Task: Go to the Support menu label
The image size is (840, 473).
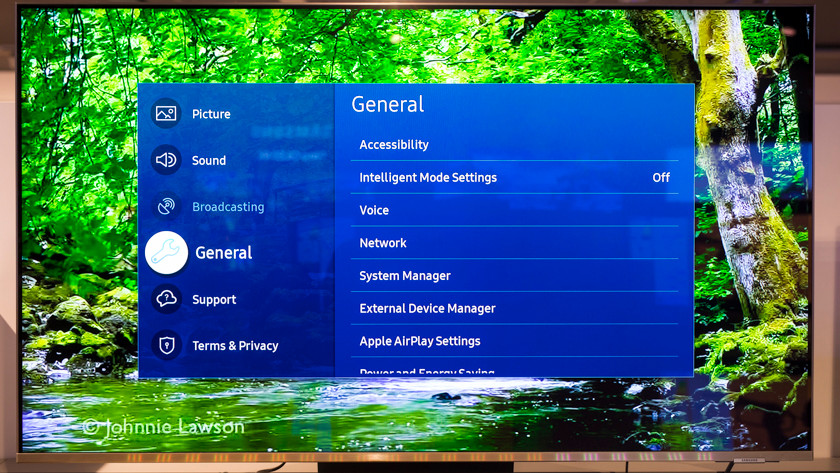Action: point(214,300)
